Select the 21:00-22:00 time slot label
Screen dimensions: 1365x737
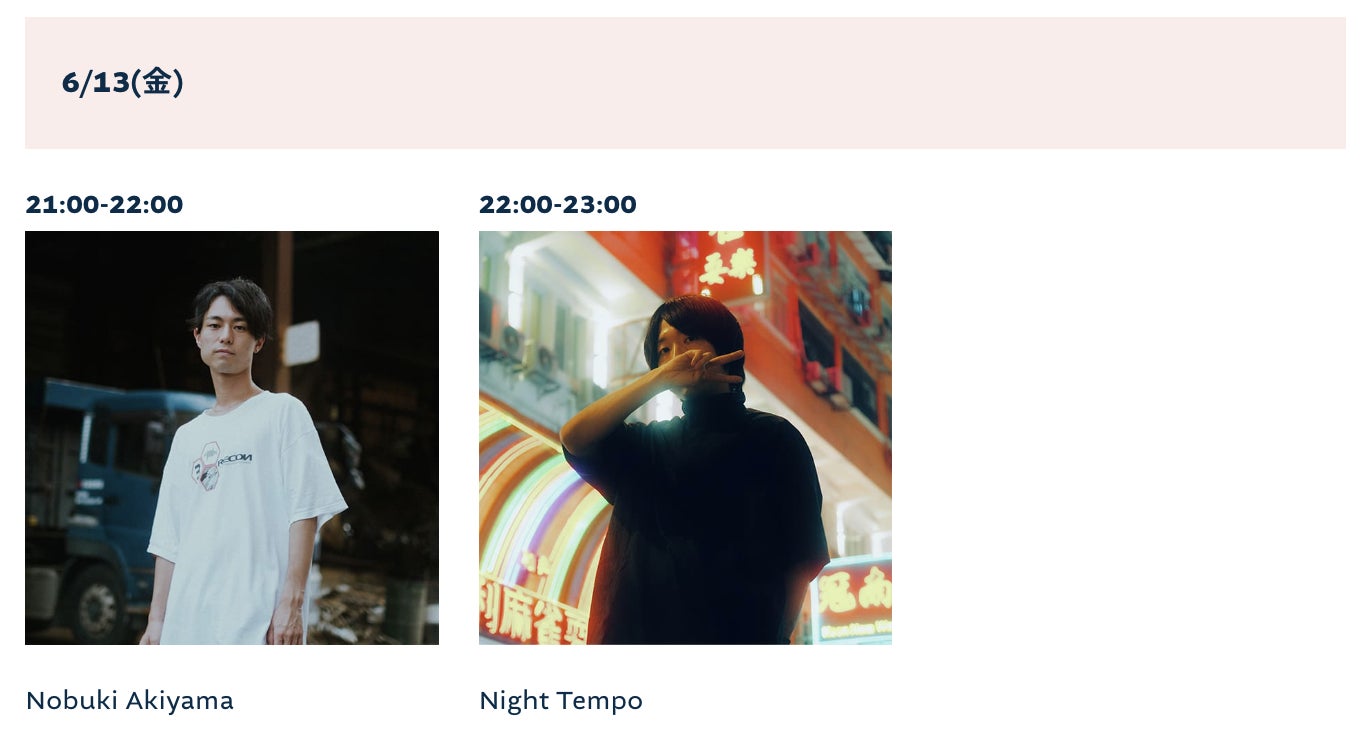pyautogui.click(x=104, y=205)
